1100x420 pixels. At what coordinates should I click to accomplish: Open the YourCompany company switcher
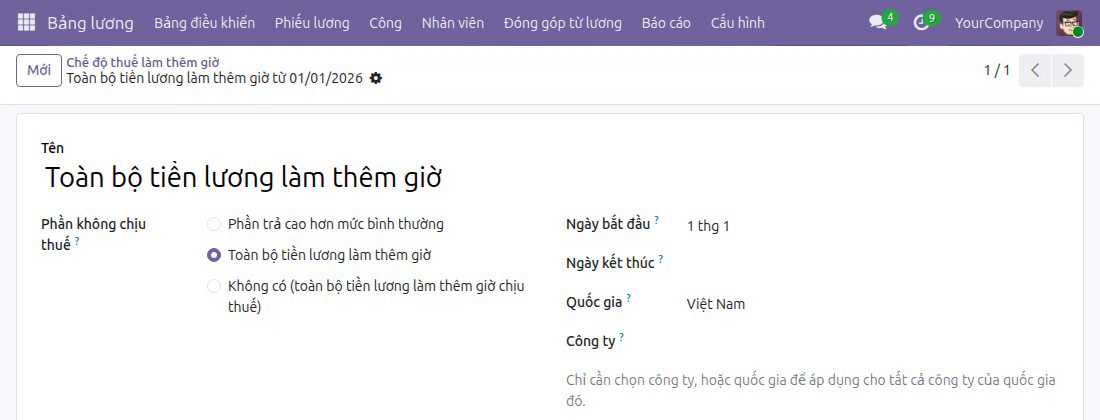(x=998, y=23)
